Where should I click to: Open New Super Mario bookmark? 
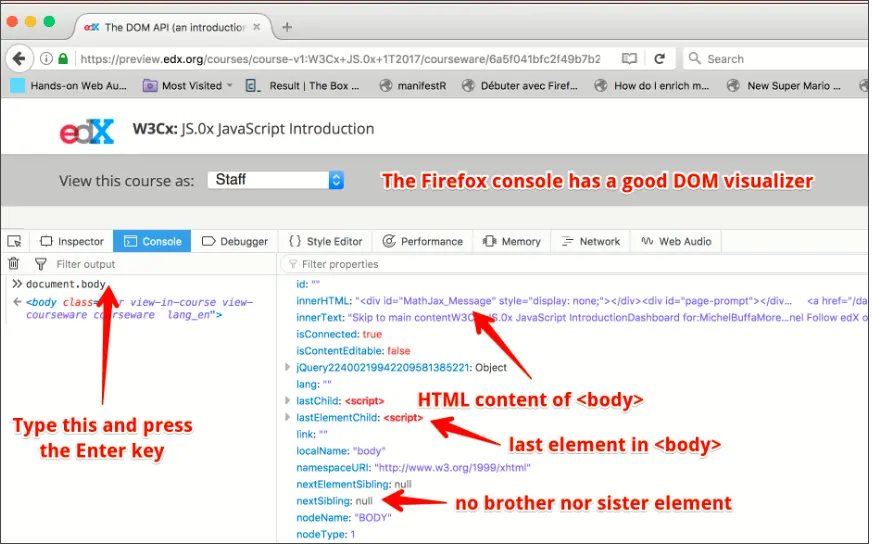785,86
